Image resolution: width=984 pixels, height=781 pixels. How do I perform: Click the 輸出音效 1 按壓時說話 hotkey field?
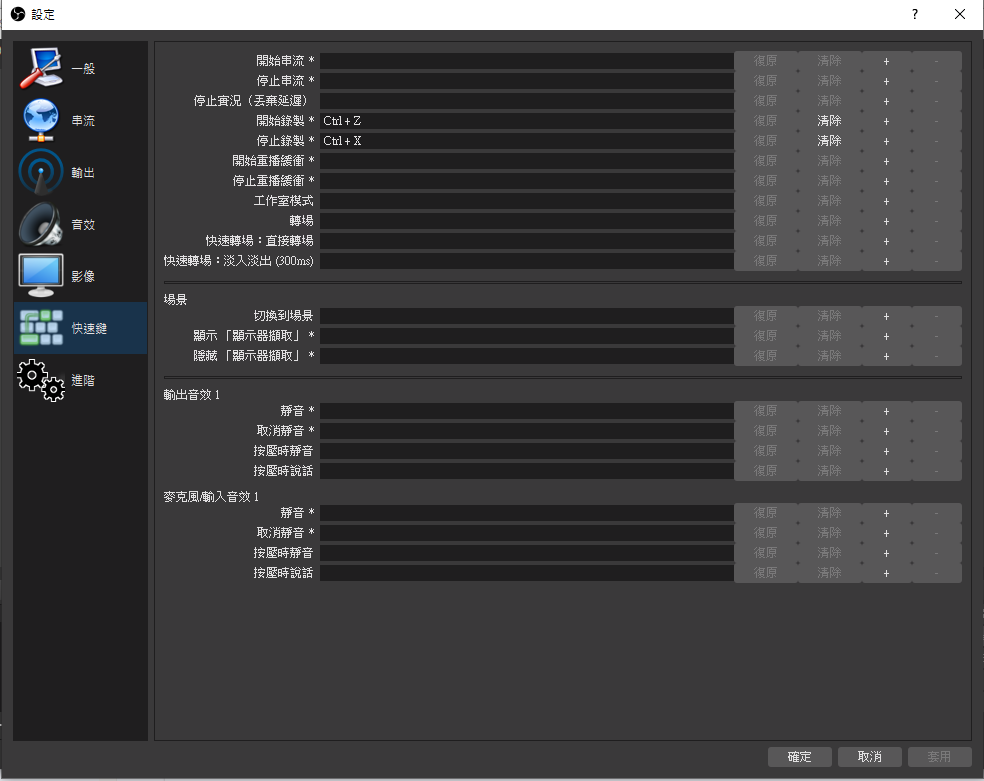[527, 472]
